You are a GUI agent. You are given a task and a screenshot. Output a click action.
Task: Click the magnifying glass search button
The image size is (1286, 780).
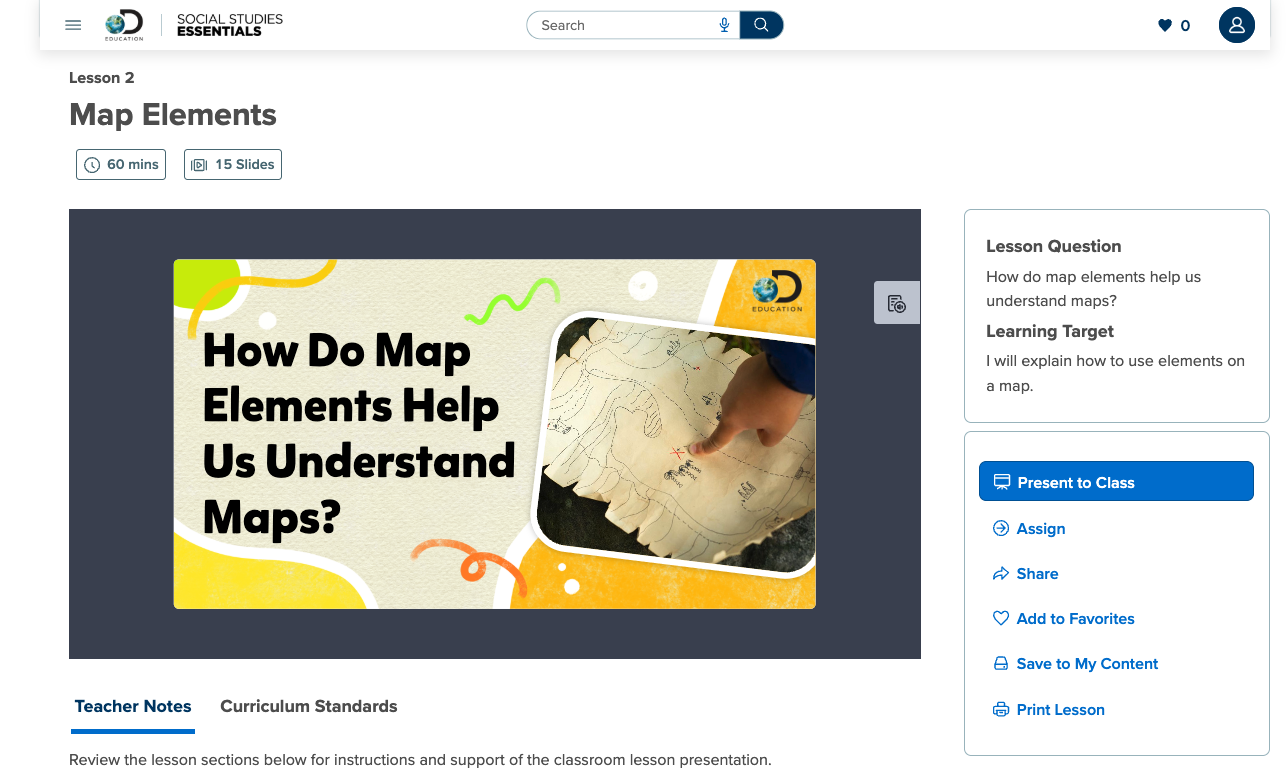coord(761,25)
